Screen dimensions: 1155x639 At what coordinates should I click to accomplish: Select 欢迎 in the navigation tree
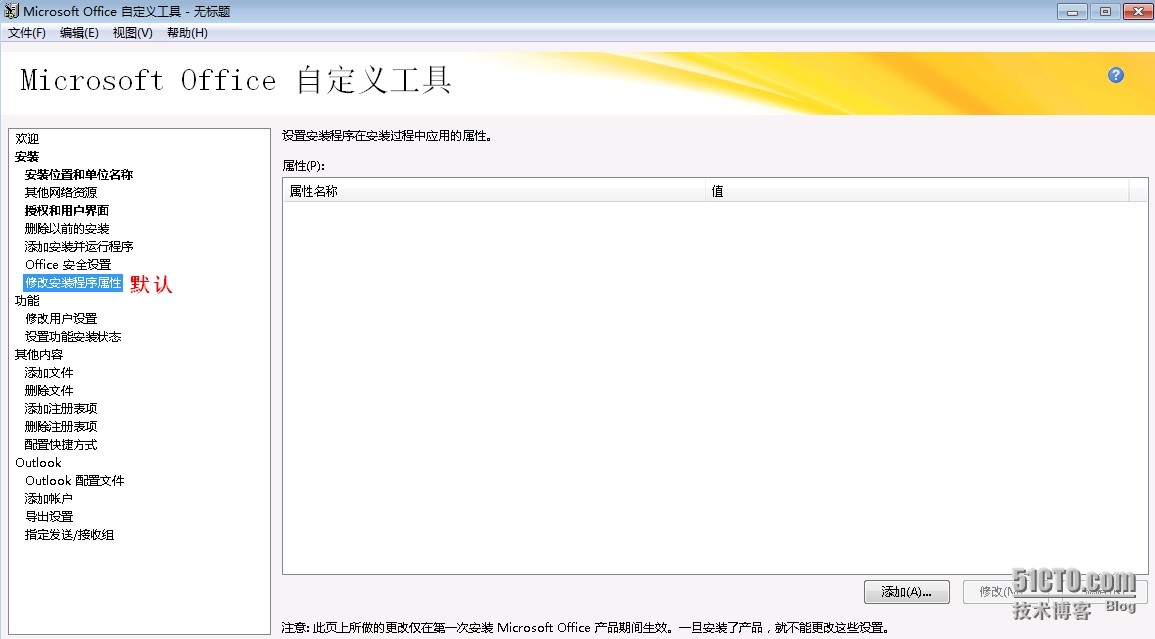tap(27, 139)
